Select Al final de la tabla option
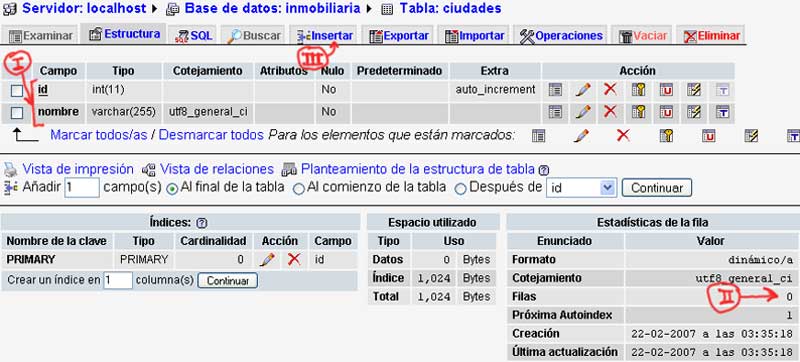Viewport: 800px width, 362px height. tap(172, 189)
